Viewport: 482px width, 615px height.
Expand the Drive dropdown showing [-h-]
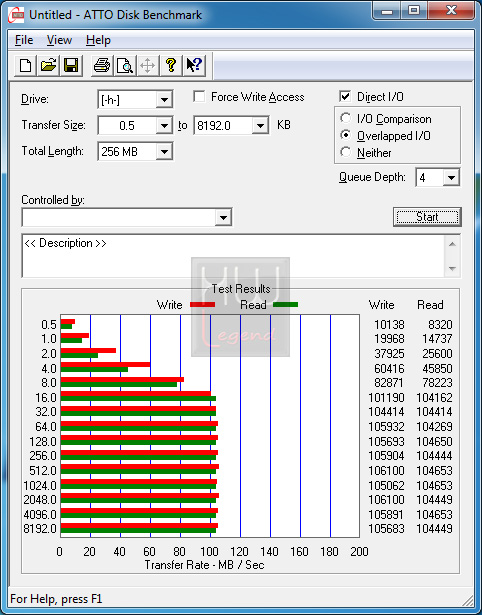[x=164, y=100]
